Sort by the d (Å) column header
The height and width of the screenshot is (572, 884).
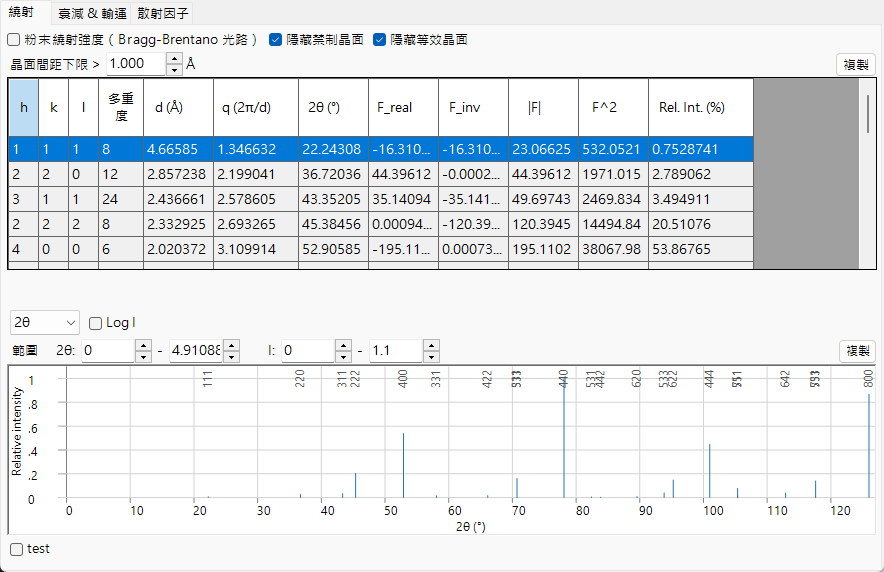tap(178, 107)
